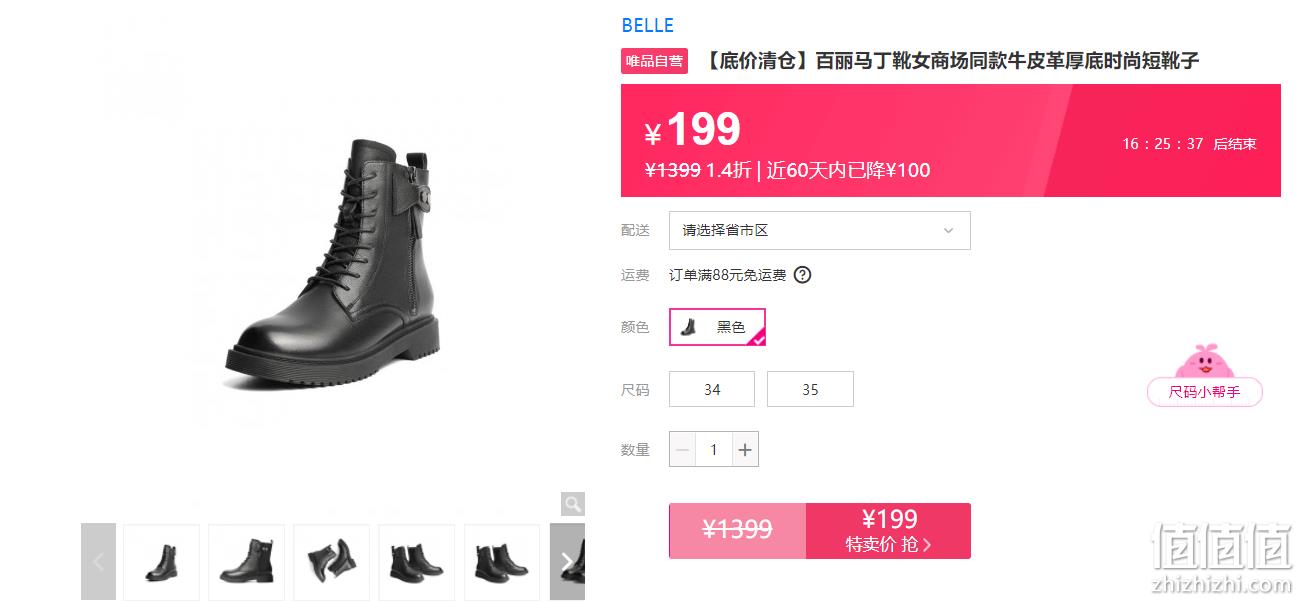Screen dimensions: 1301x602
Task: Click the dropdown chevron in delivery selector
Action: (948, 231)
